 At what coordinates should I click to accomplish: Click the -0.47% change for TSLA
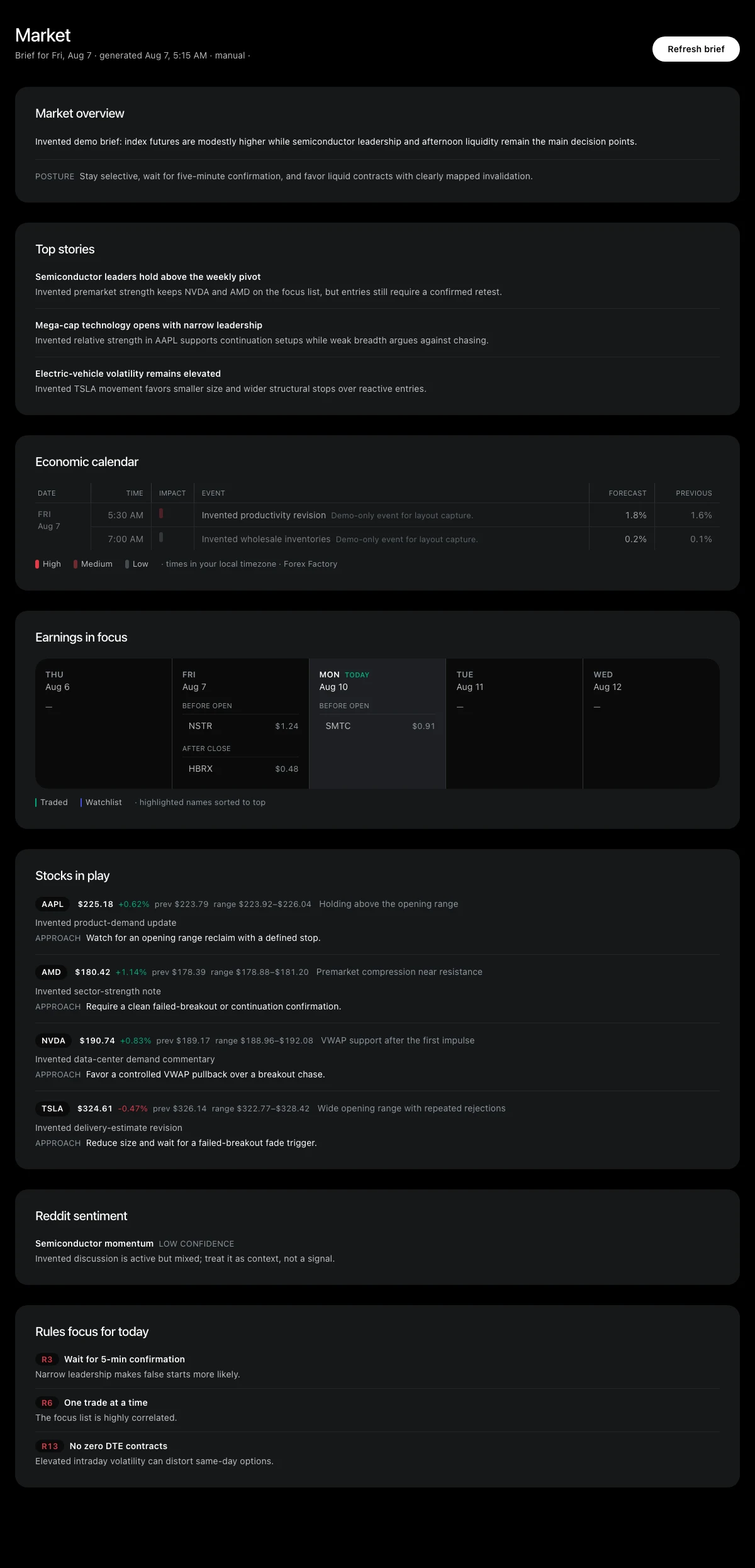133,1109
